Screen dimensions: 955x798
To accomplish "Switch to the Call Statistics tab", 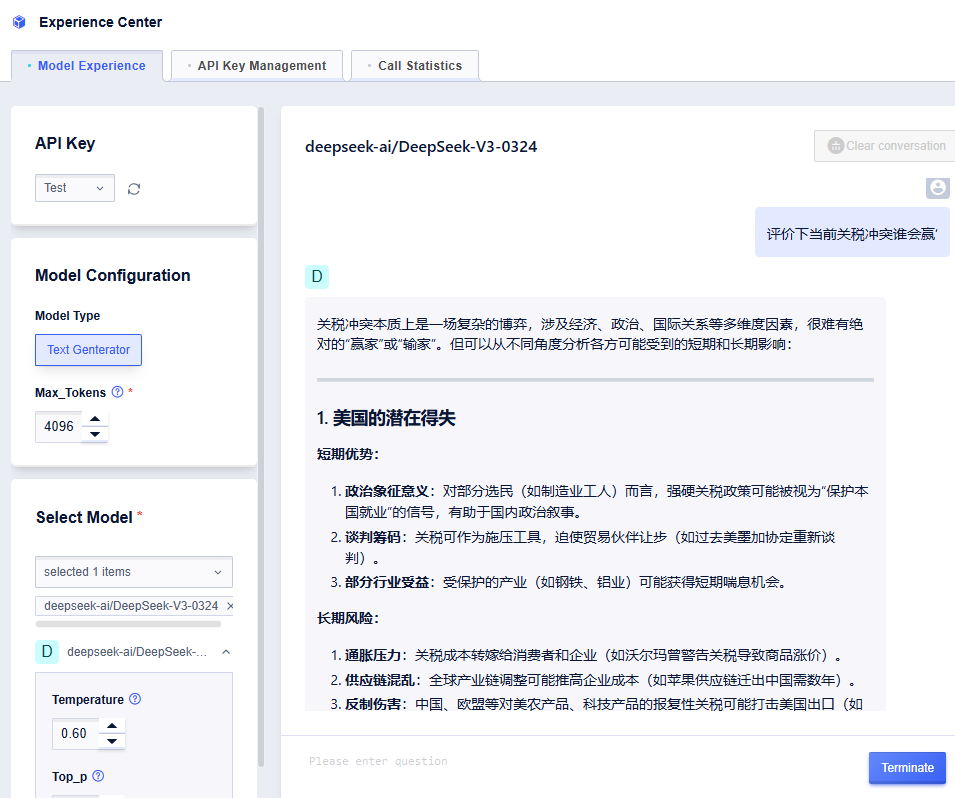I will 414,65.
